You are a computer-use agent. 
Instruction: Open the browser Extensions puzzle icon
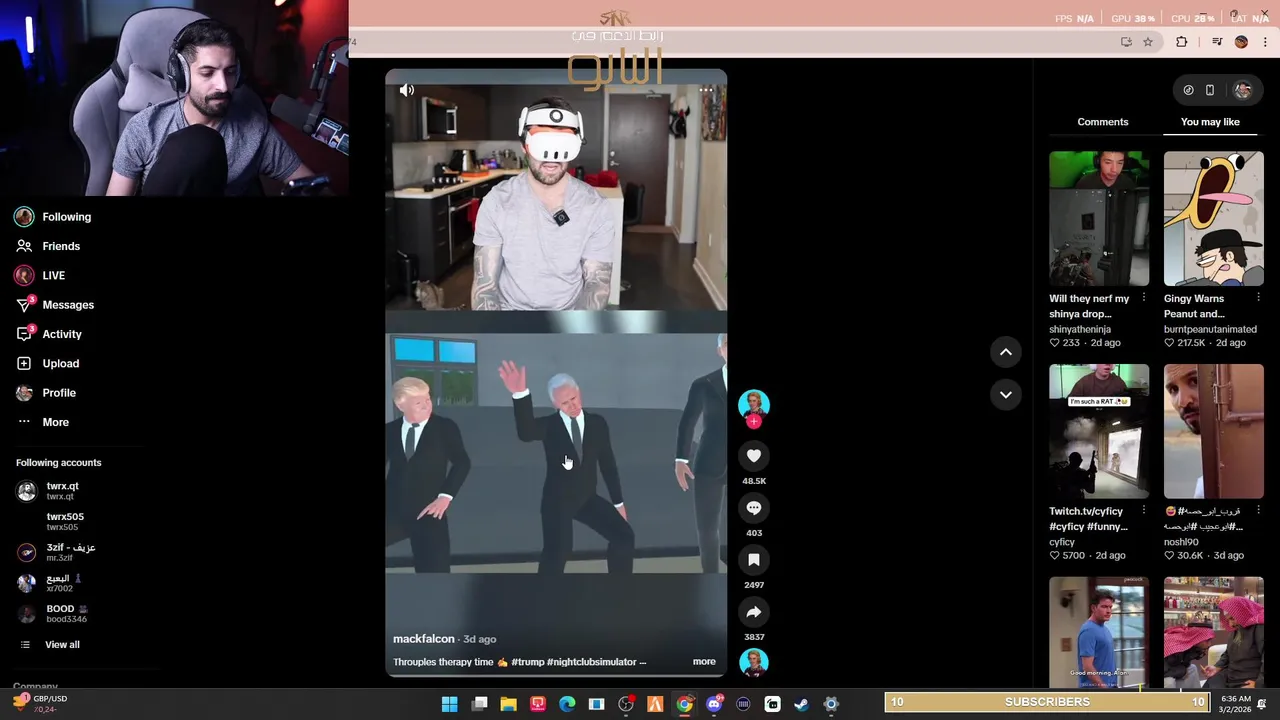click(x=1182, y=42)
